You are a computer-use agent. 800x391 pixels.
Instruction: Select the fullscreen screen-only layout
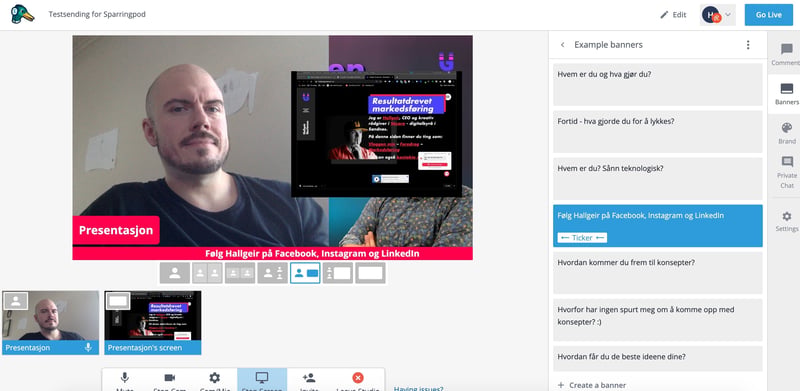tap(370, 273)
